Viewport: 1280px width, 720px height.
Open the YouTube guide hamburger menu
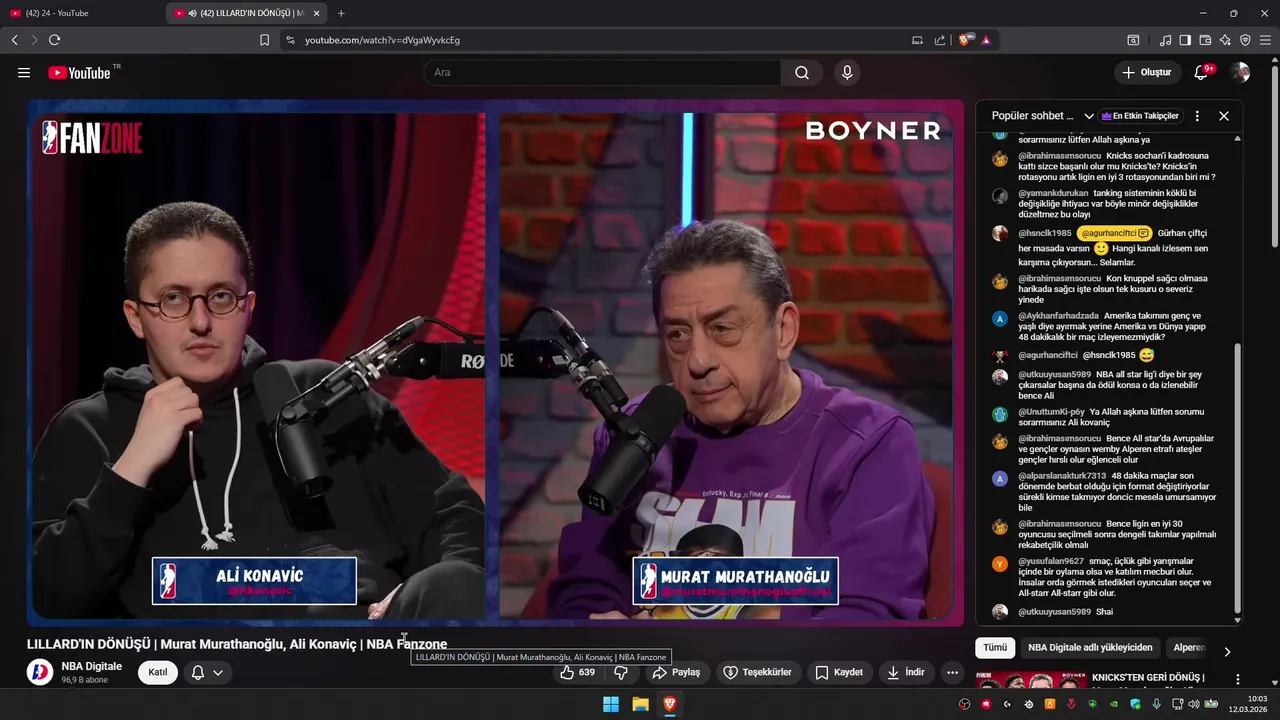click(x=24, y=73)
